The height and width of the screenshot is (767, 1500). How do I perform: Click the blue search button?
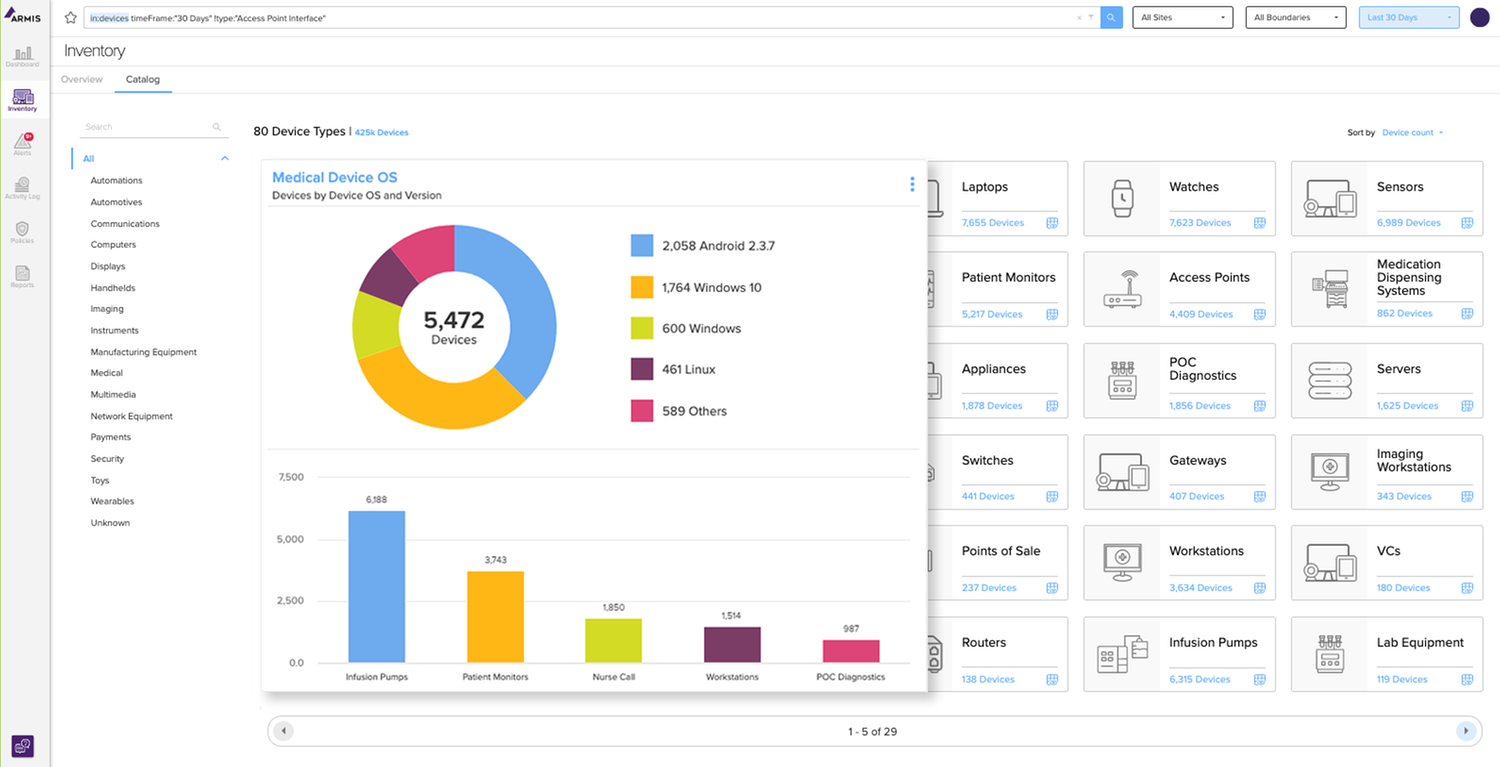point(1111,17)
